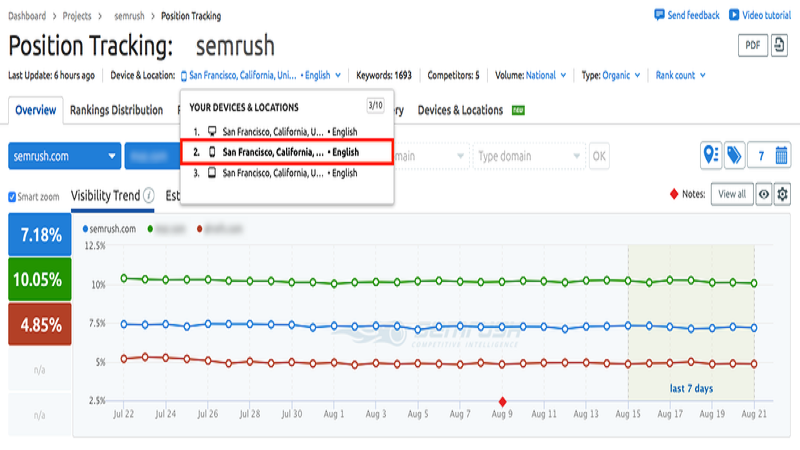The height and width of the screenshot is (450, 800).
Task: Click the Send feedback speech bubble icon
Action: (659, 15)
